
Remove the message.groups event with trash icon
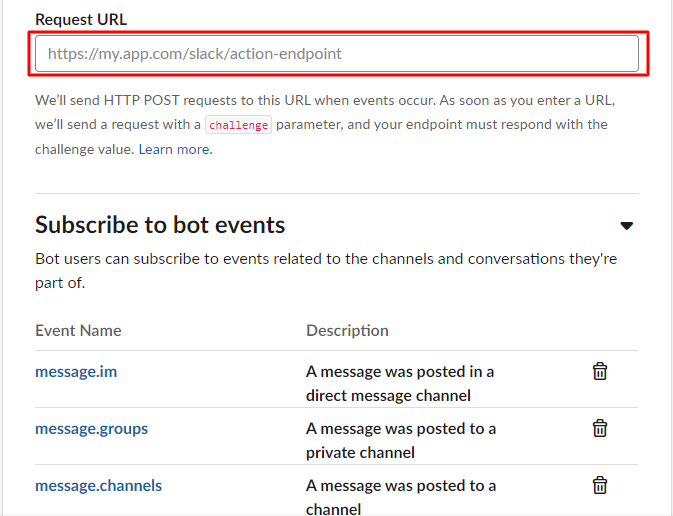(600, 429)
